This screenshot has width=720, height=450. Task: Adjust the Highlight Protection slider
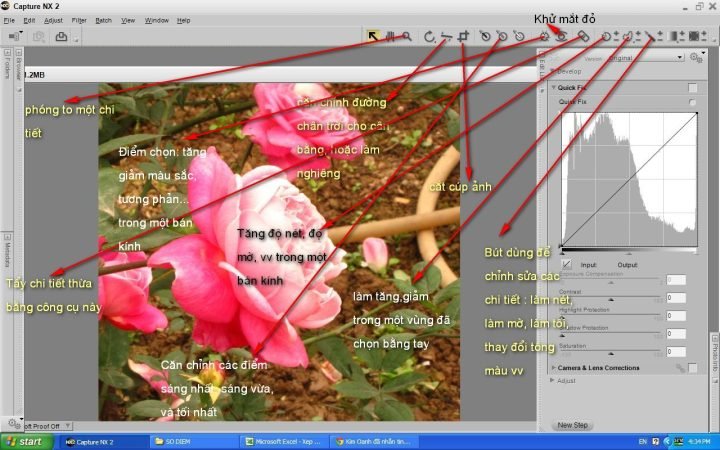(611, 316)
